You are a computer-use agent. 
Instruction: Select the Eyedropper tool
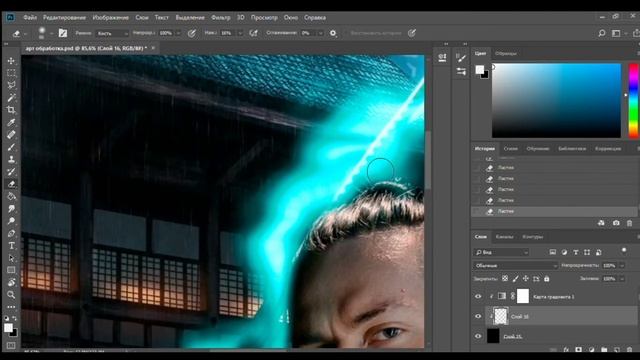pos(11,122)
